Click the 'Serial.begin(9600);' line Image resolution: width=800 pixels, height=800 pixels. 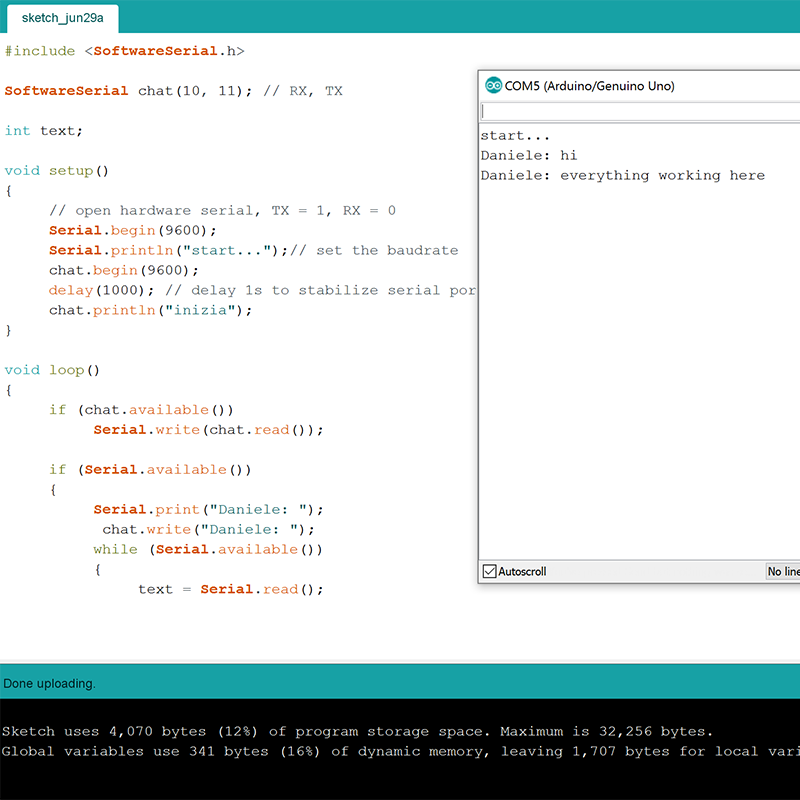point(133,231)
